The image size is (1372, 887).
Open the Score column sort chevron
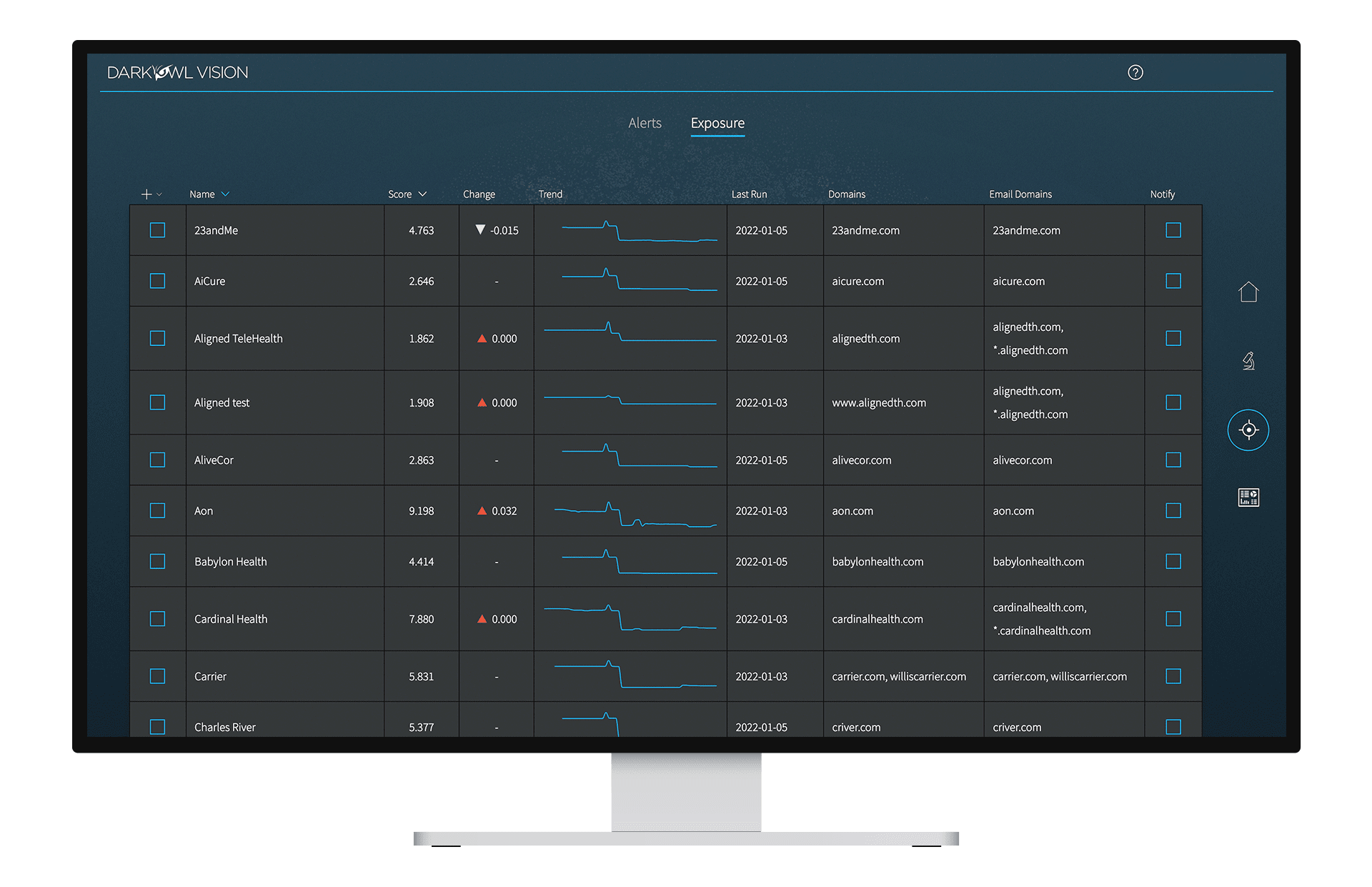tap(422, 194)
